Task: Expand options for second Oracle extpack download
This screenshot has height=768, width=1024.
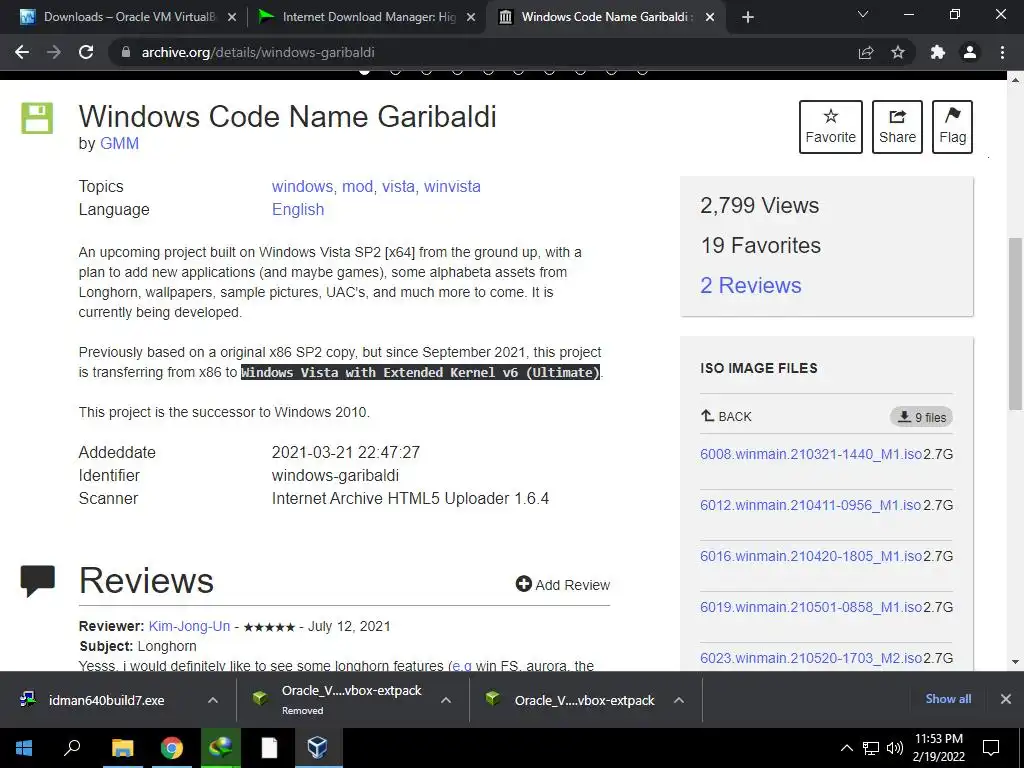Action: [x=679, y=700]
